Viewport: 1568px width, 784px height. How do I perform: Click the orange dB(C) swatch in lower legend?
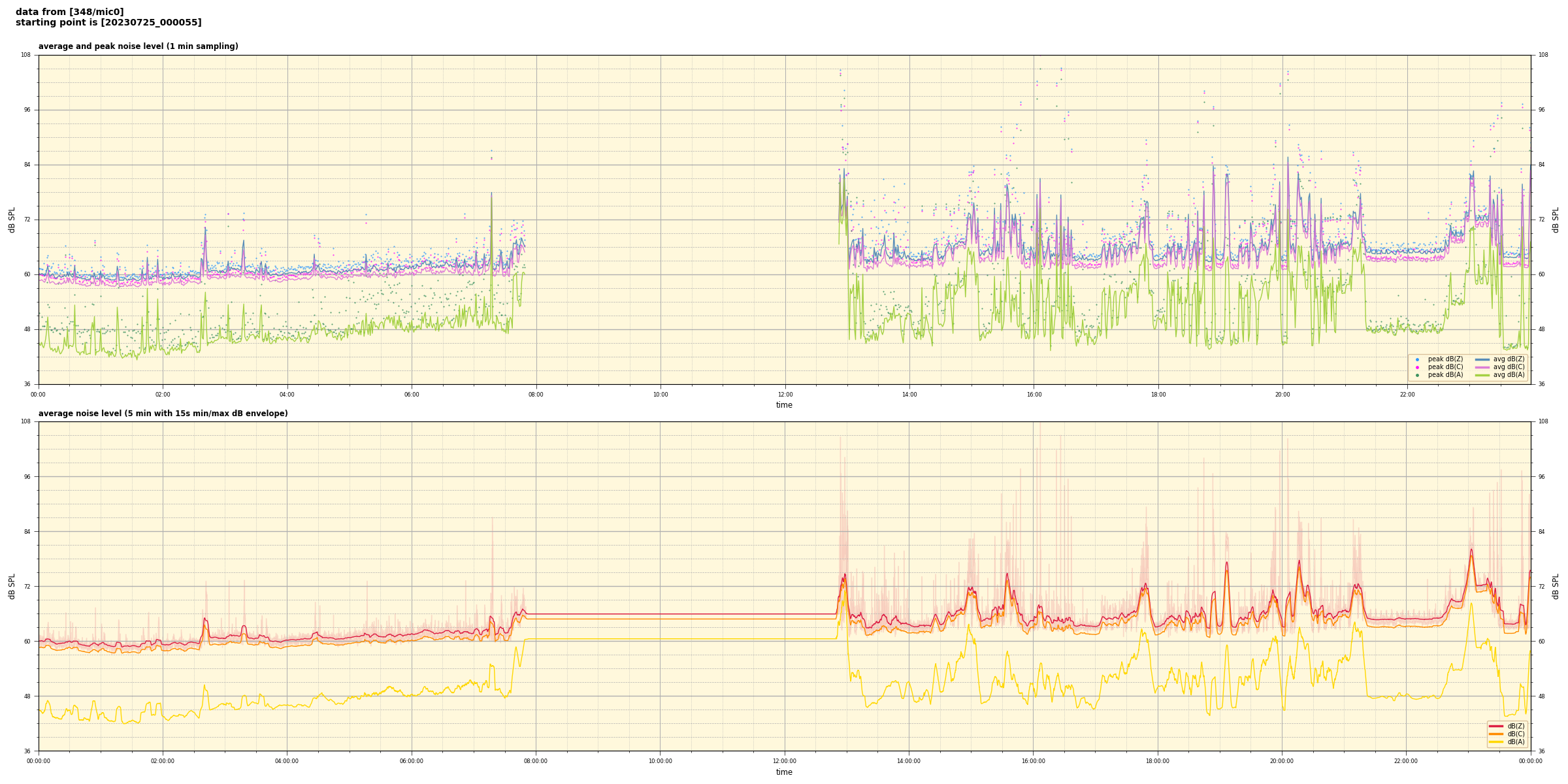point(1496,734)
